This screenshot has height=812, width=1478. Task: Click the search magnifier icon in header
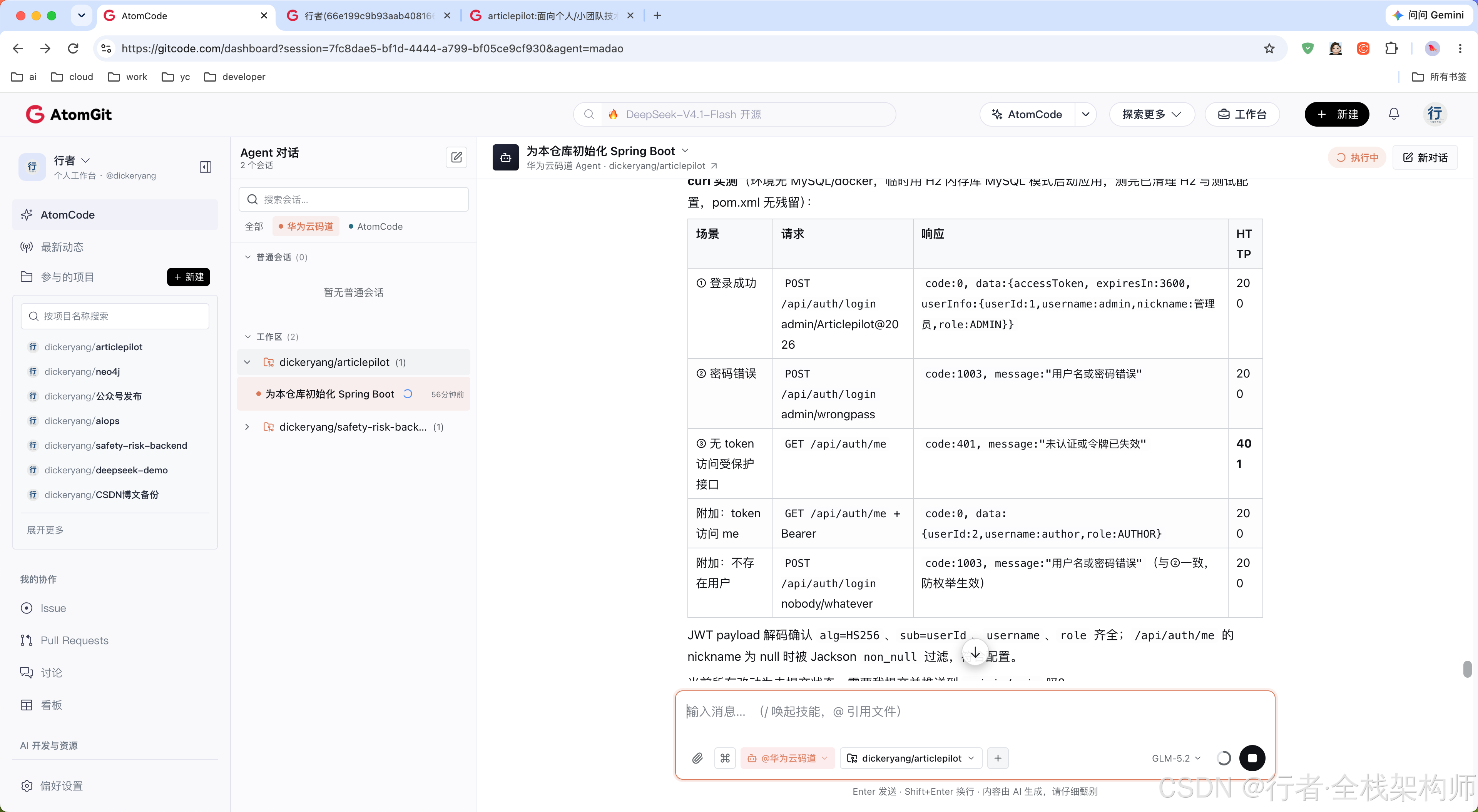point(589,114)
